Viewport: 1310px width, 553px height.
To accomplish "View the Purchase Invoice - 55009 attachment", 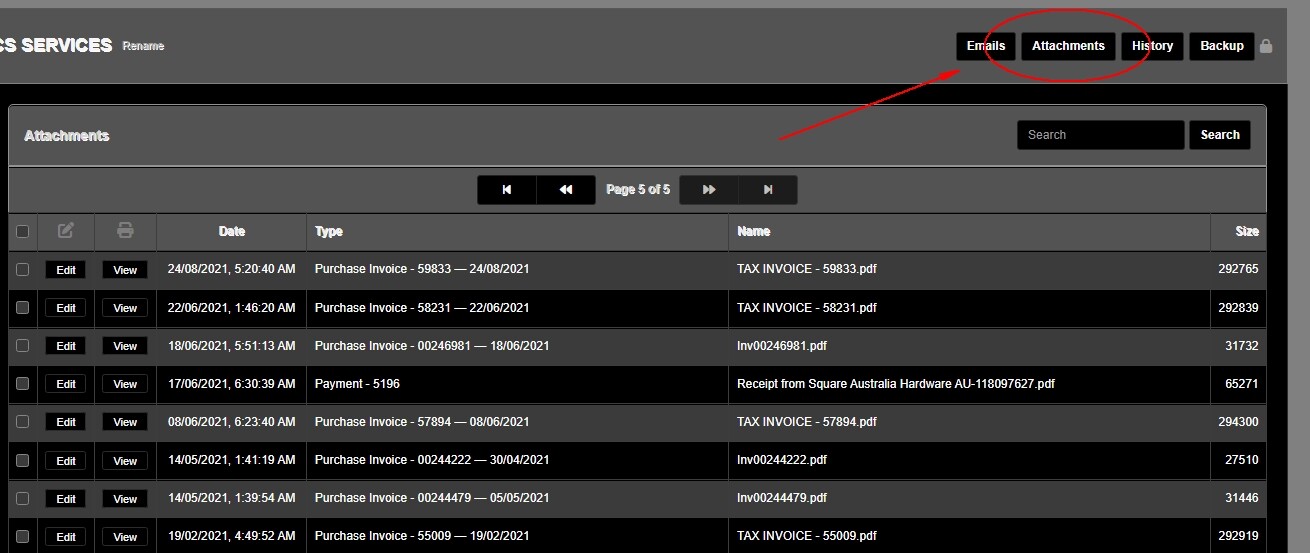I will [125, 537].
